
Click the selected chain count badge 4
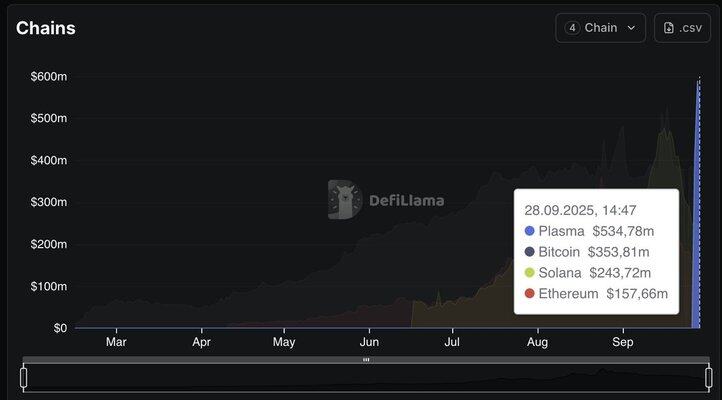click(x=572, y=28)
